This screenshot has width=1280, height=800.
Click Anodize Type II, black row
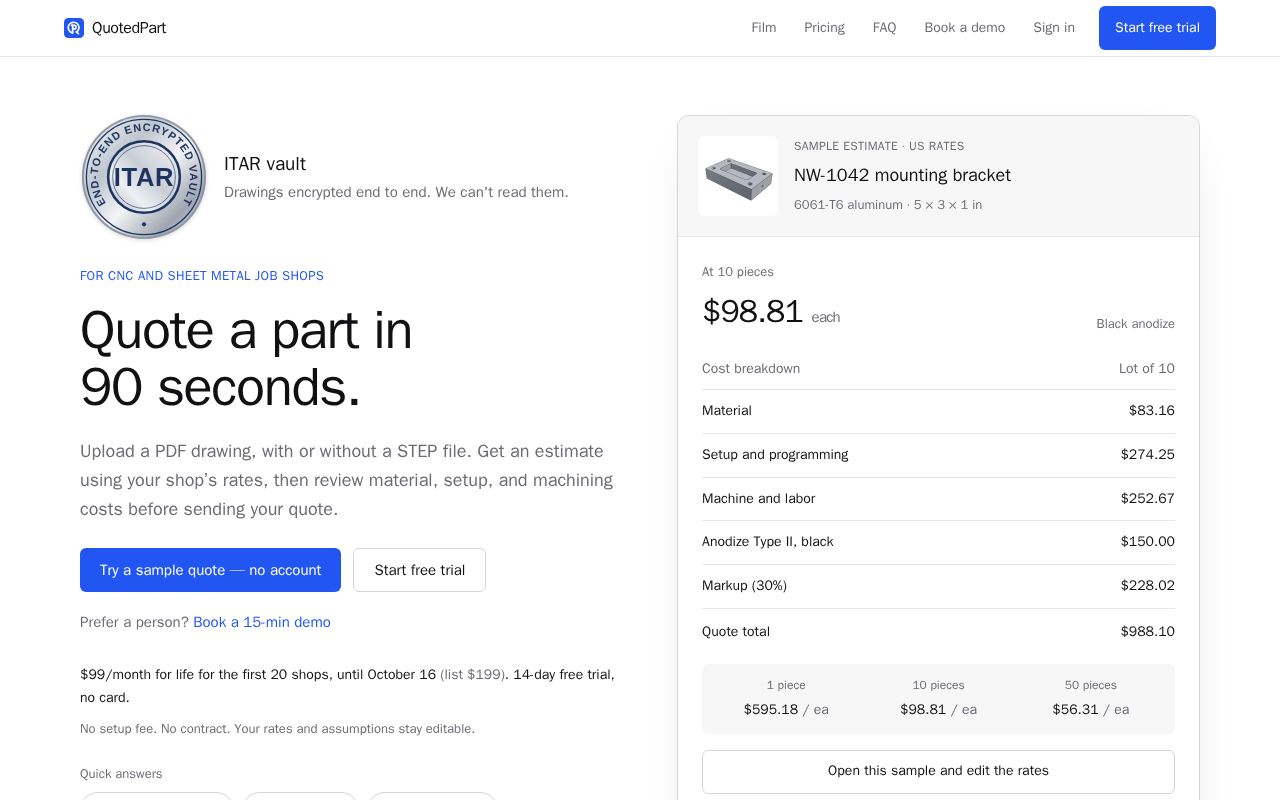(938, 542)
